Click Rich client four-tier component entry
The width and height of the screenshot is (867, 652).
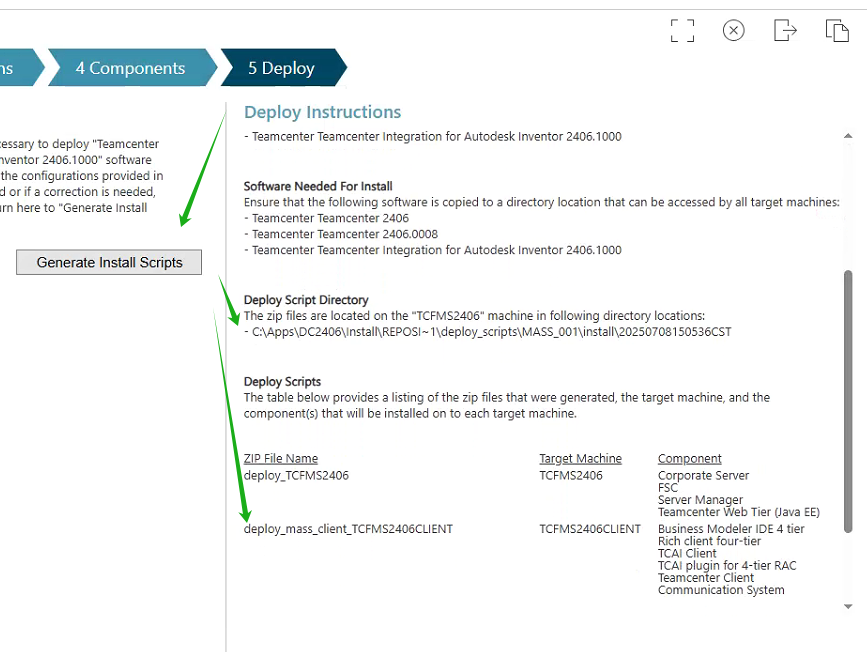pyautogui.click(x=709, y=541)
